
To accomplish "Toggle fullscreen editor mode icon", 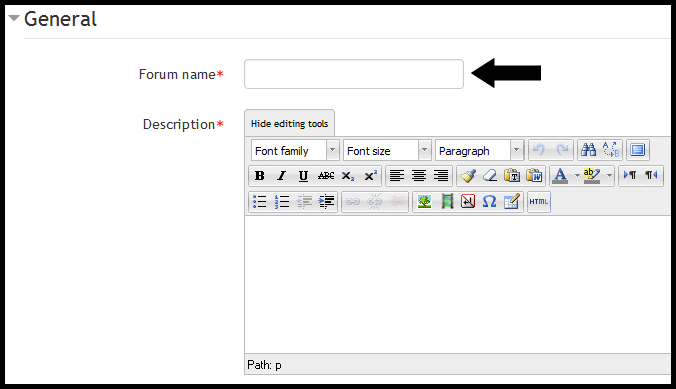I will point(638,150).
